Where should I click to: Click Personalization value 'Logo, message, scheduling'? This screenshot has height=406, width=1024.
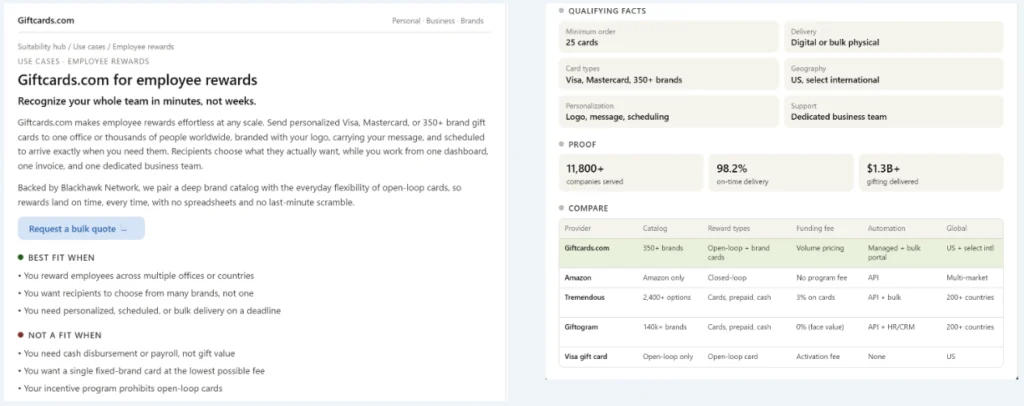(617, 117)
